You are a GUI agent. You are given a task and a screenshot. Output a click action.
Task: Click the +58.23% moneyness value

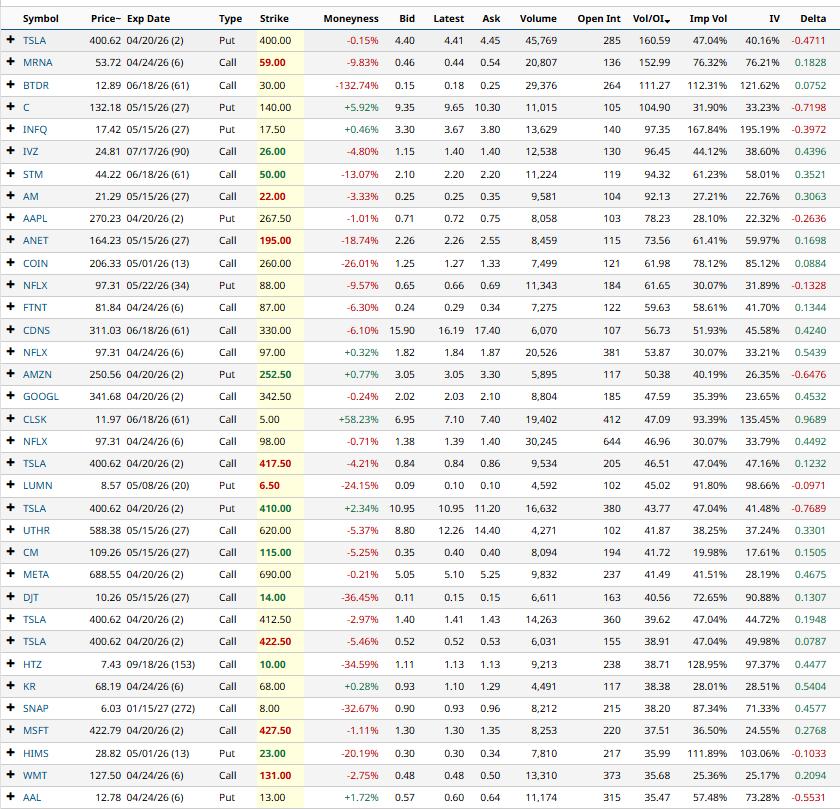click(x=358, y=420)
